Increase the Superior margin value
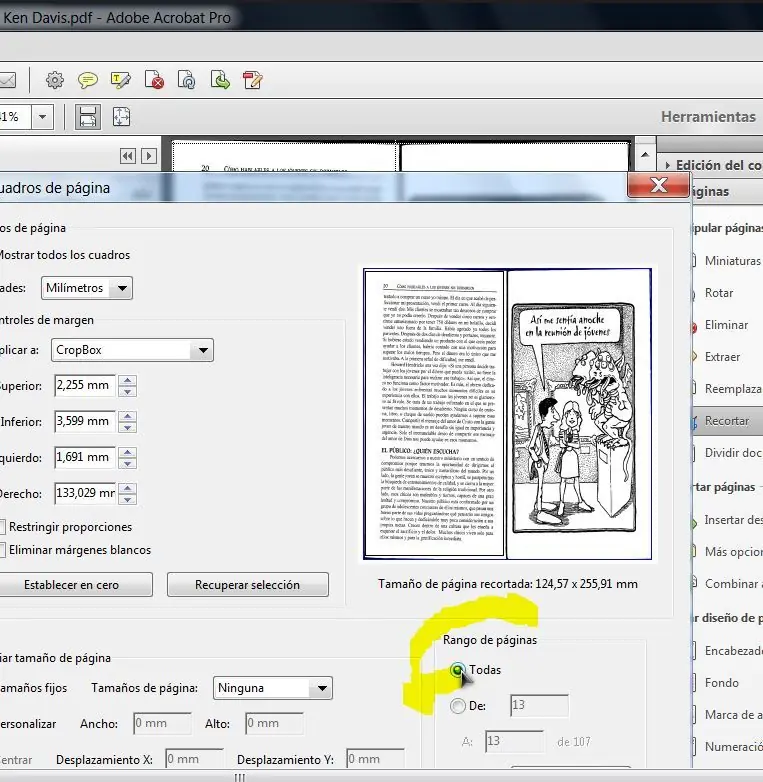 (128, 381)
